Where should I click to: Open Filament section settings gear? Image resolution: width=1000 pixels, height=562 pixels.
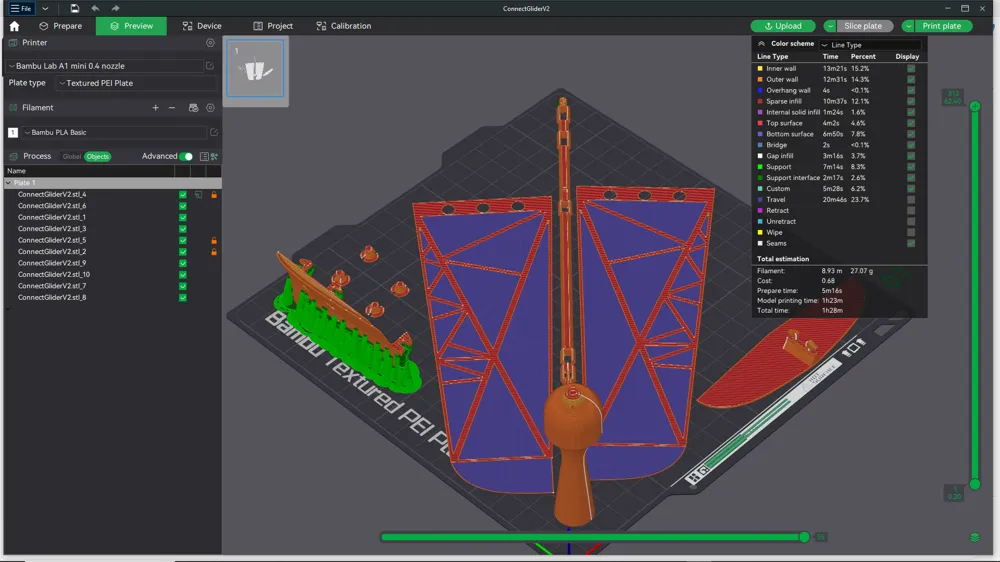(210, 108)
